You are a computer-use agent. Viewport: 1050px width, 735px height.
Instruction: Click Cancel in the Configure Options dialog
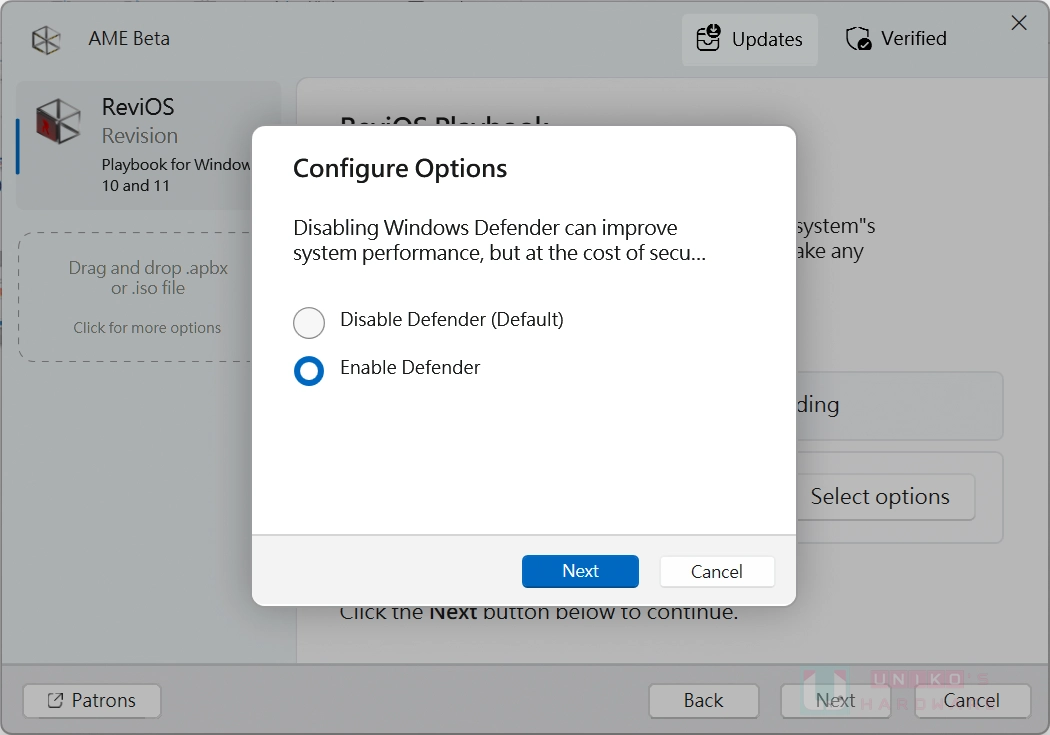716,571
